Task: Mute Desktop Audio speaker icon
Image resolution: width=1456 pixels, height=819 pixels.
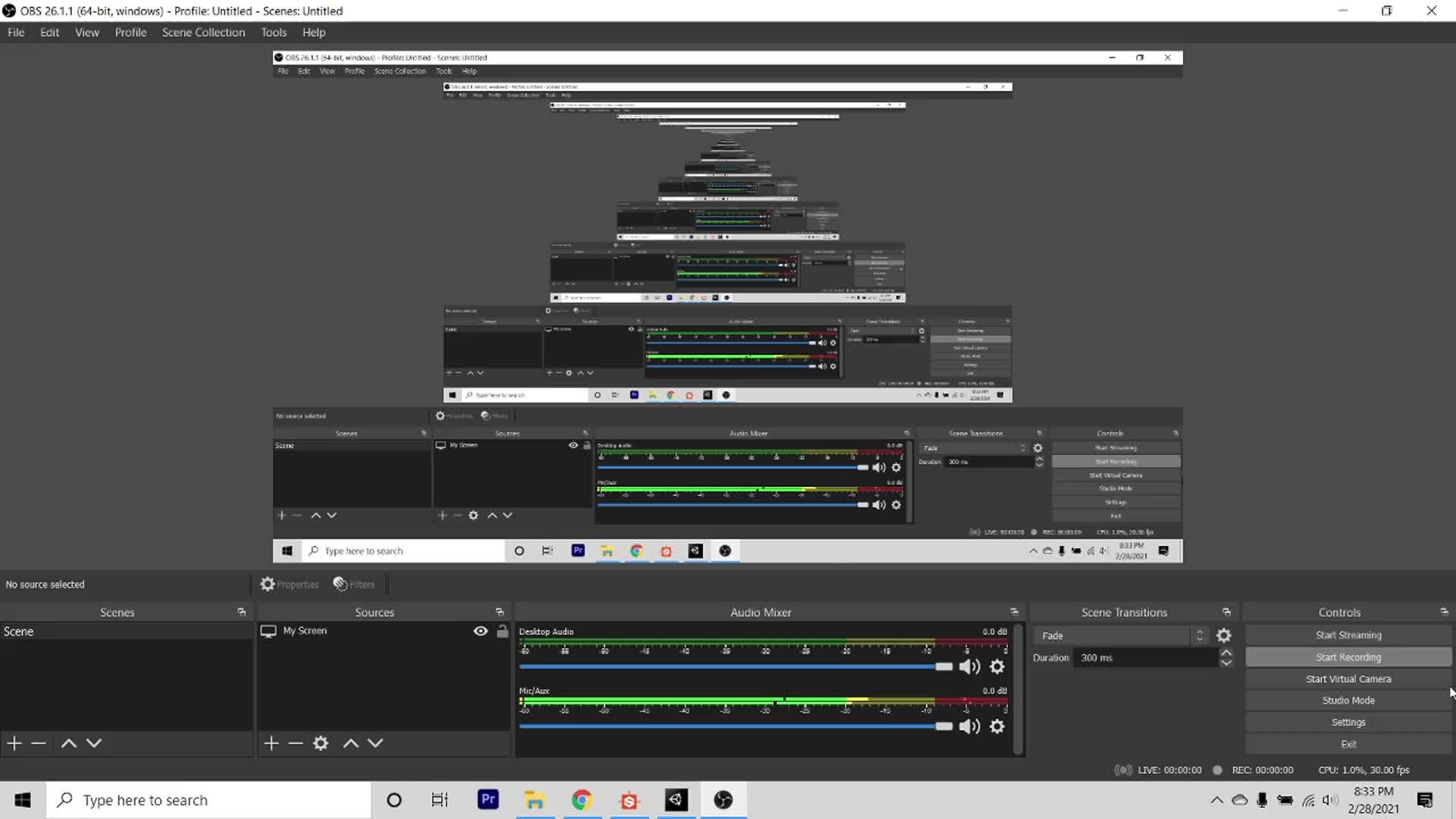Action: [x=969, y=667]
